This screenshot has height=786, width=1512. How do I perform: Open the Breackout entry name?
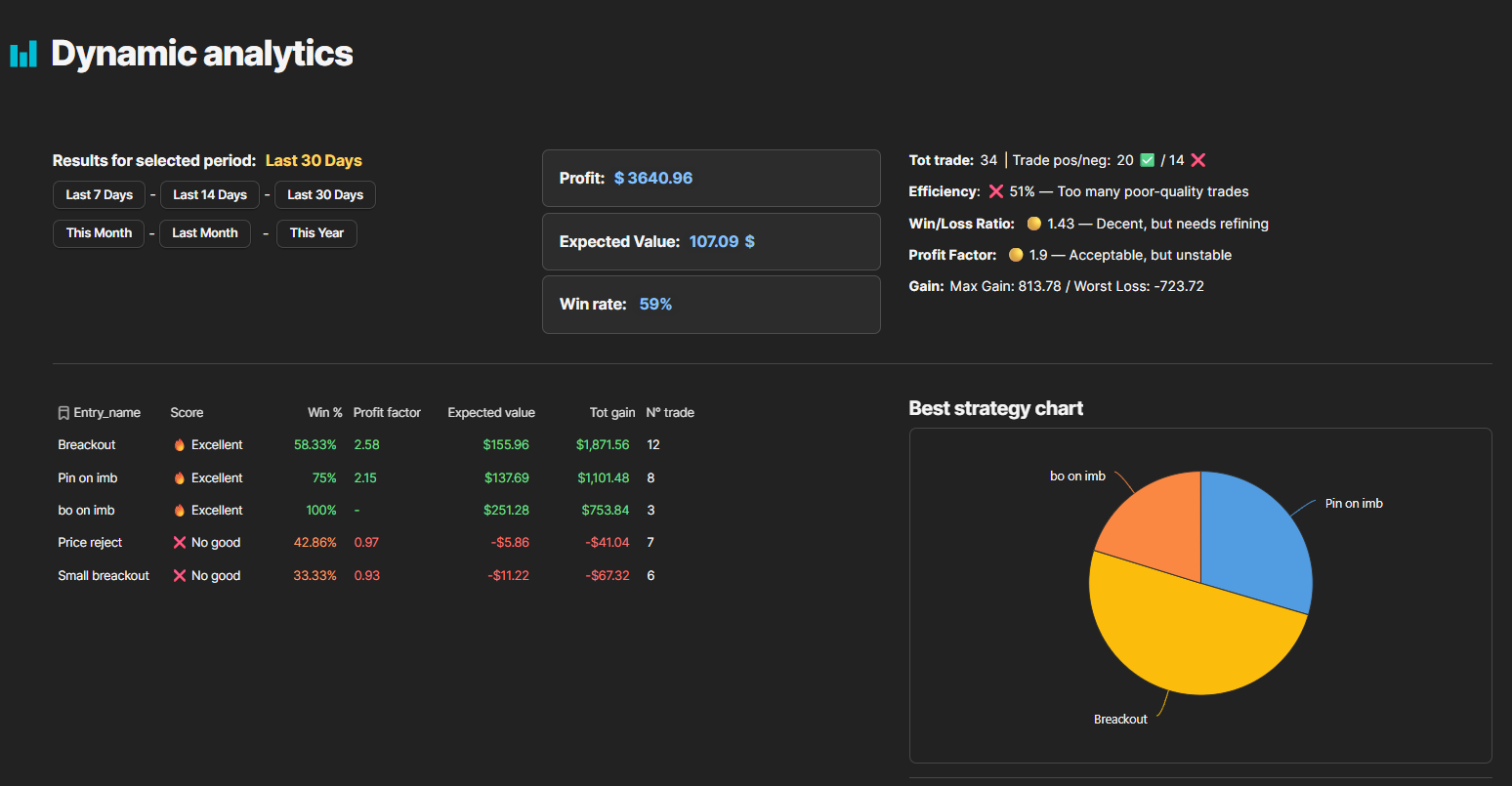87,445
